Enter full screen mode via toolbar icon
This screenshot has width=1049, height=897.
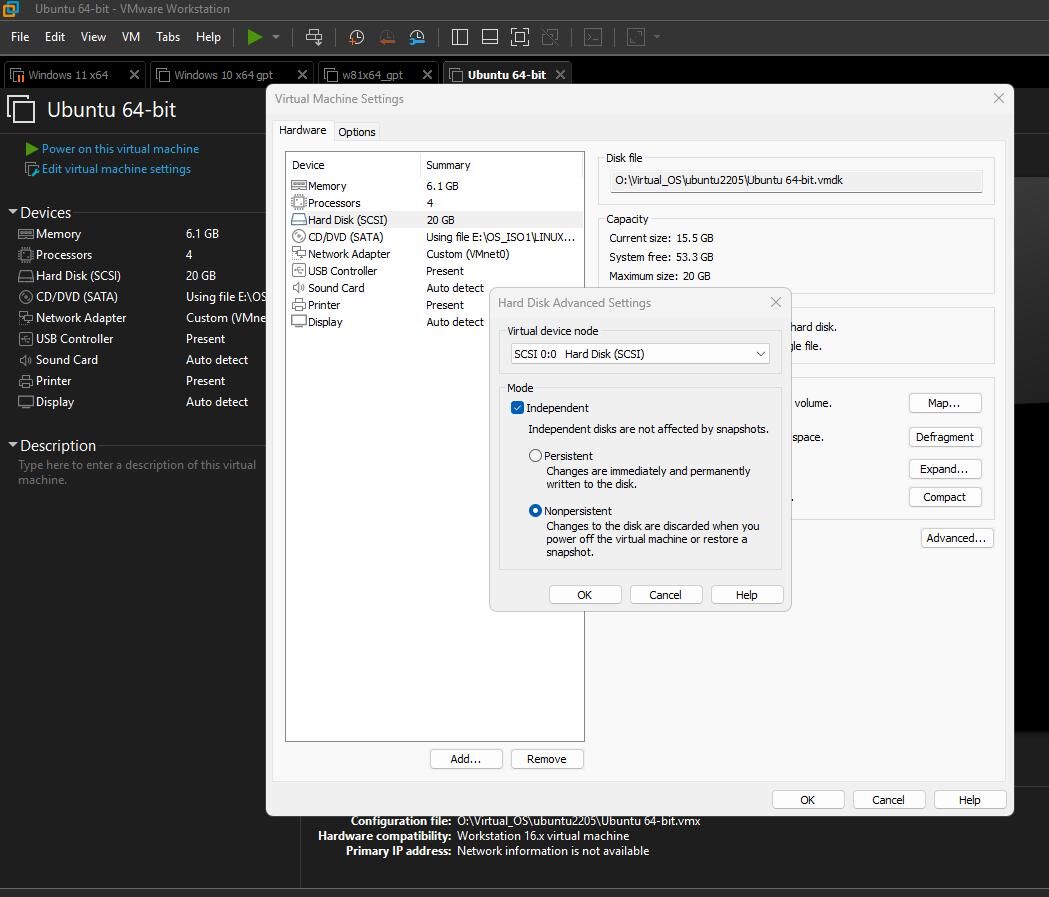click(x=520, y=37)
